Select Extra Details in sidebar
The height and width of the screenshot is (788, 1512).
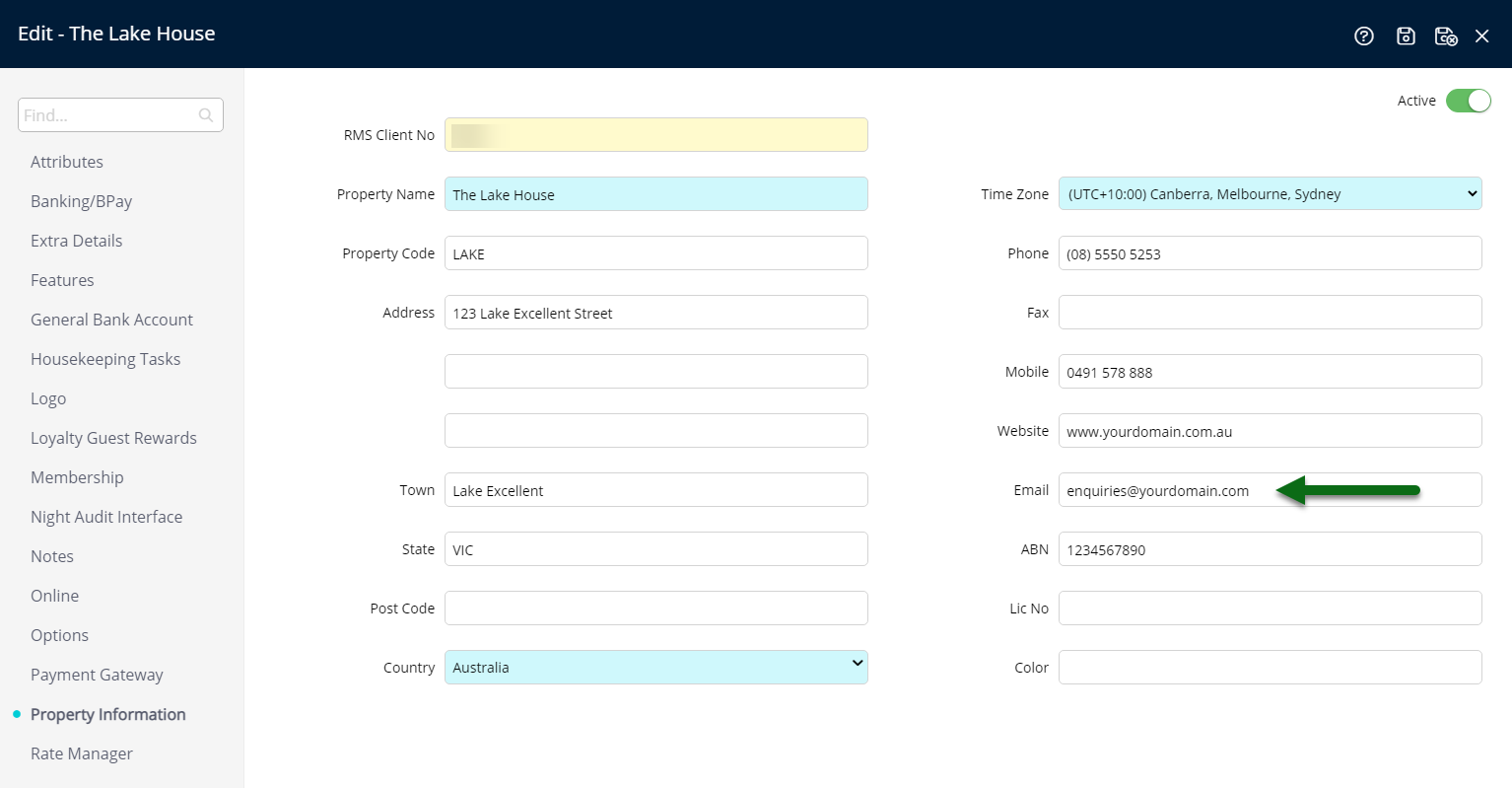(77, 241)
